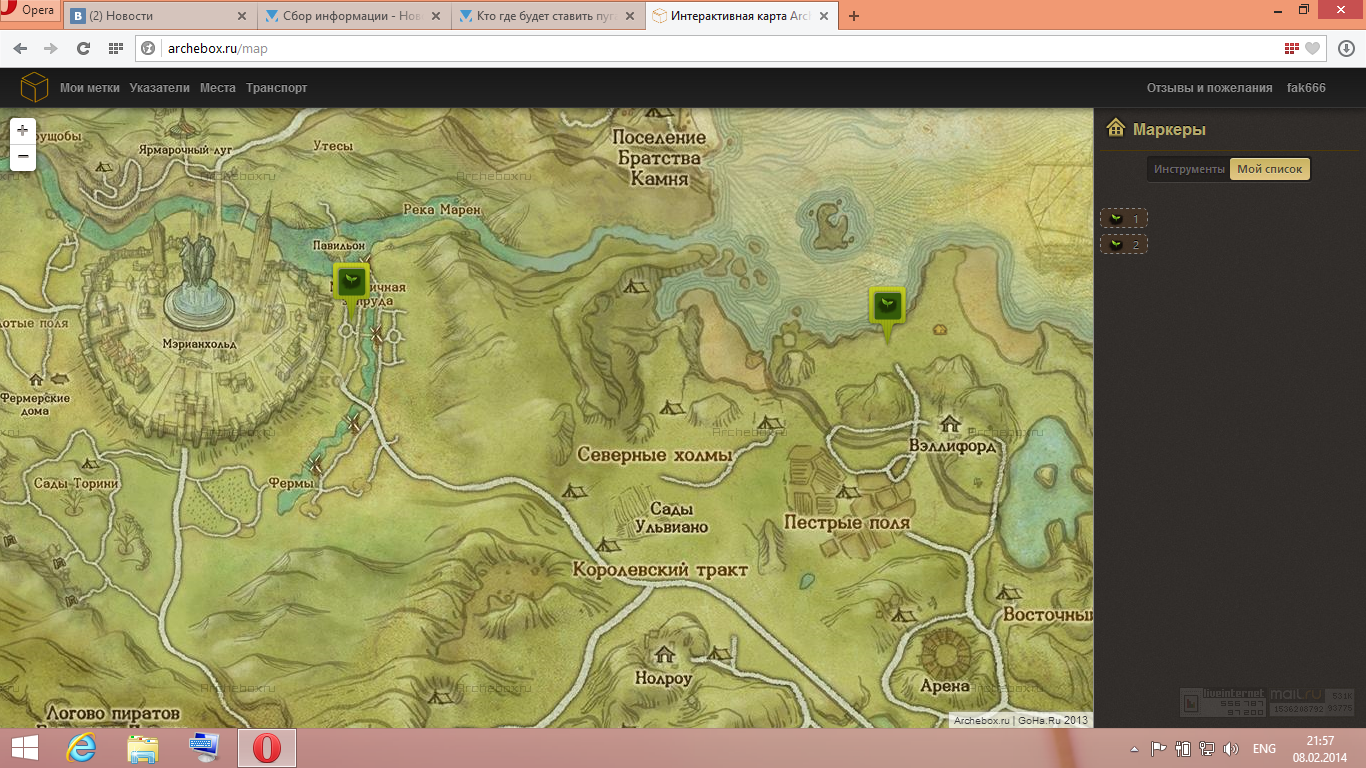This screenshot has width=1366, height=768.
Task: Open Отзывы и пожелания link
Action: pos(1209,88)
